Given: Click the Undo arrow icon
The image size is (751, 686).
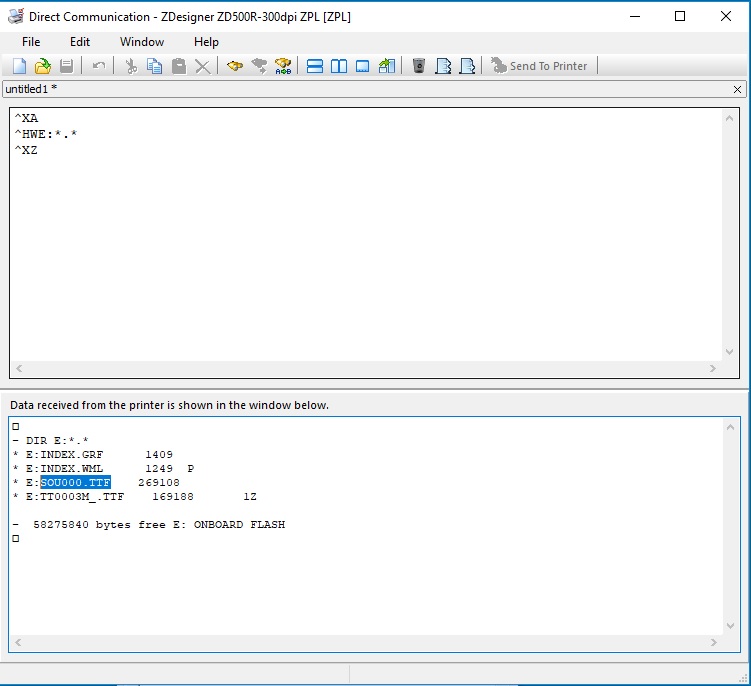Looking at the screenshot, I should pos(98,66).
